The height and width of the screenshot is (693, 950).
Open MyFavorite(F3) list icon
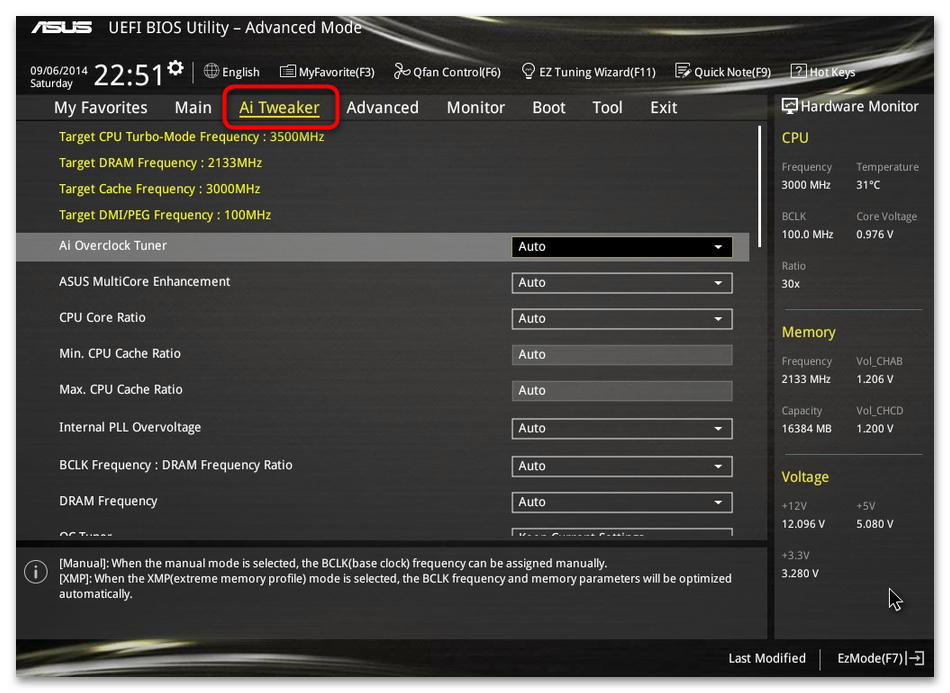click(288, 71)
